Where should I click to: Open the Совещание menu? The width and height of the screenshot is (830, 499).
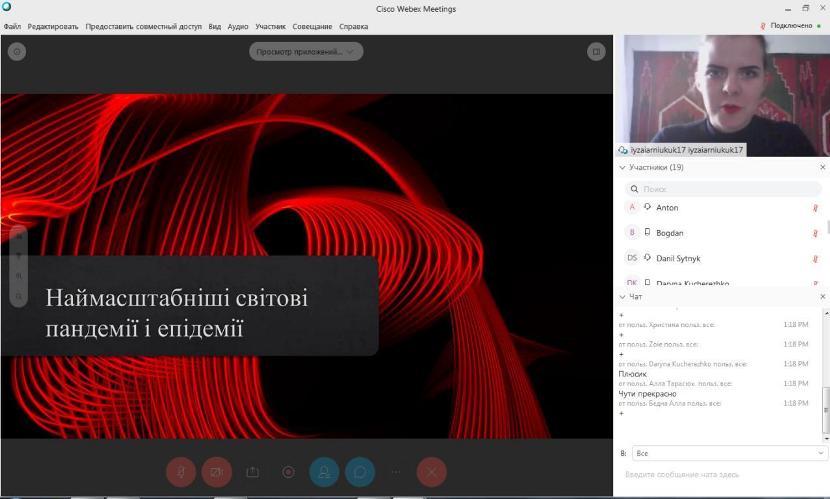[x=312, y=26]
